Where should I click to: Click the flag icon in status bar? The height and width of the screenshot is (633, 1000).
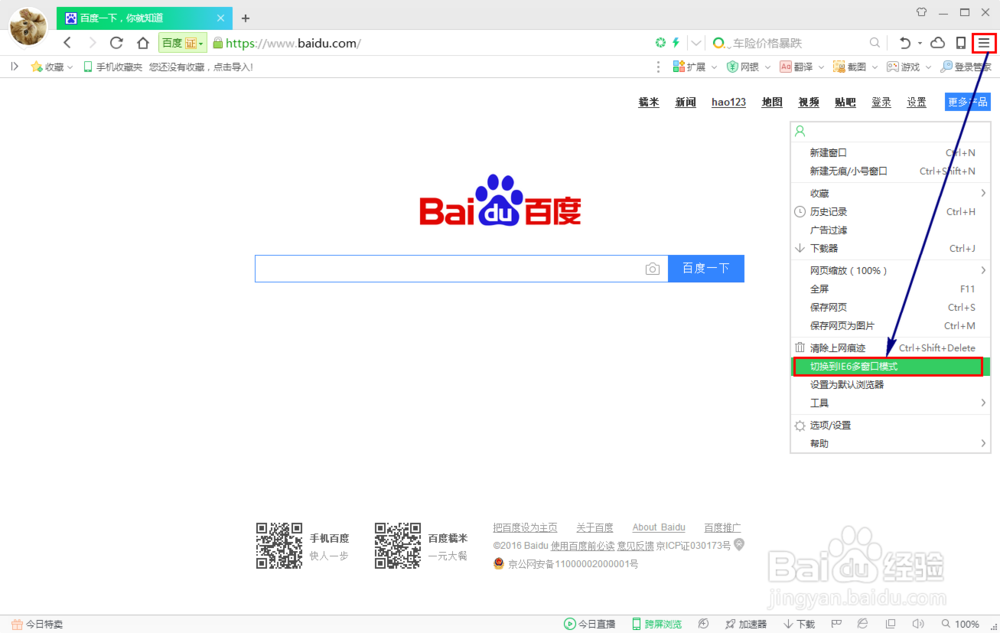[x=836, y=623]
